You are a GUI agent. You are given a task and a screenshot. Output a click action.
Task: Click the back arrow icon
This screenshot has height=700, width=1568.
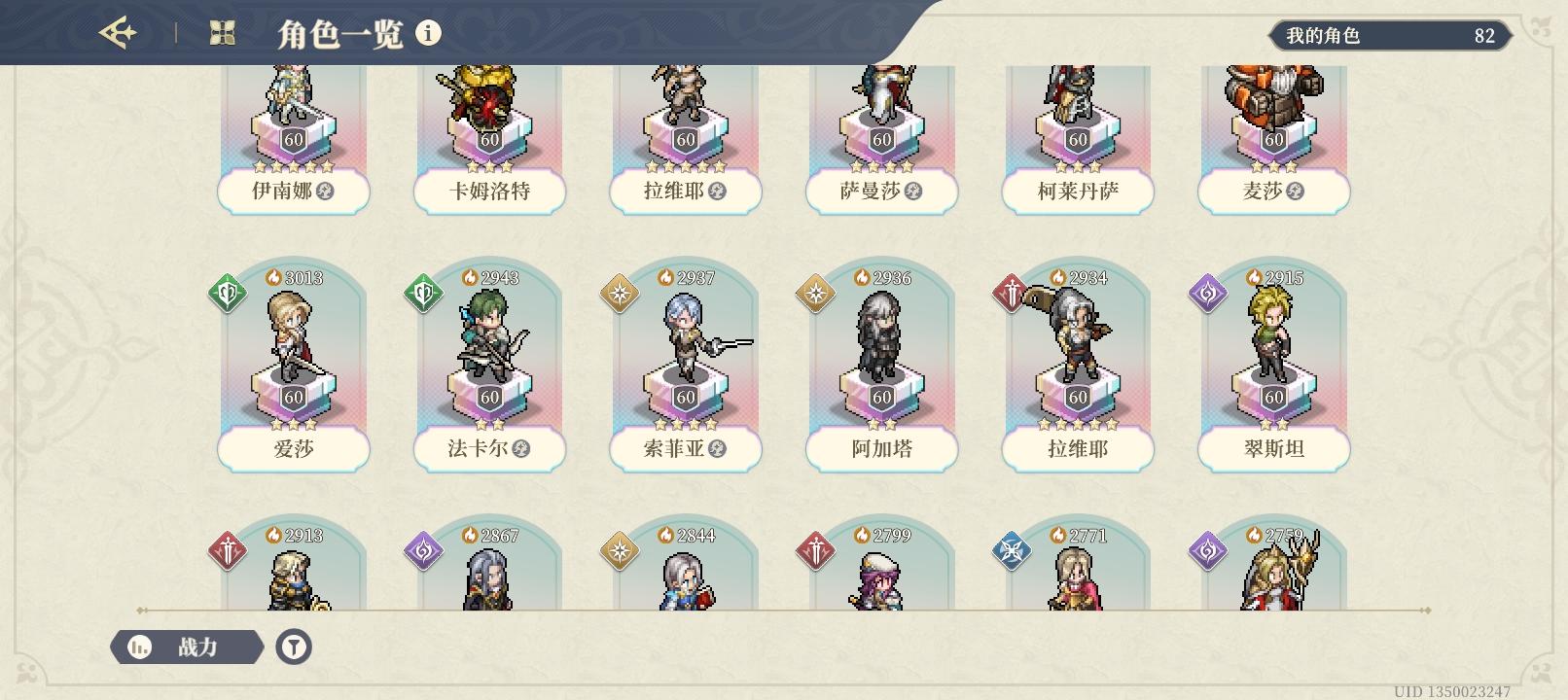tap(119, 34)
